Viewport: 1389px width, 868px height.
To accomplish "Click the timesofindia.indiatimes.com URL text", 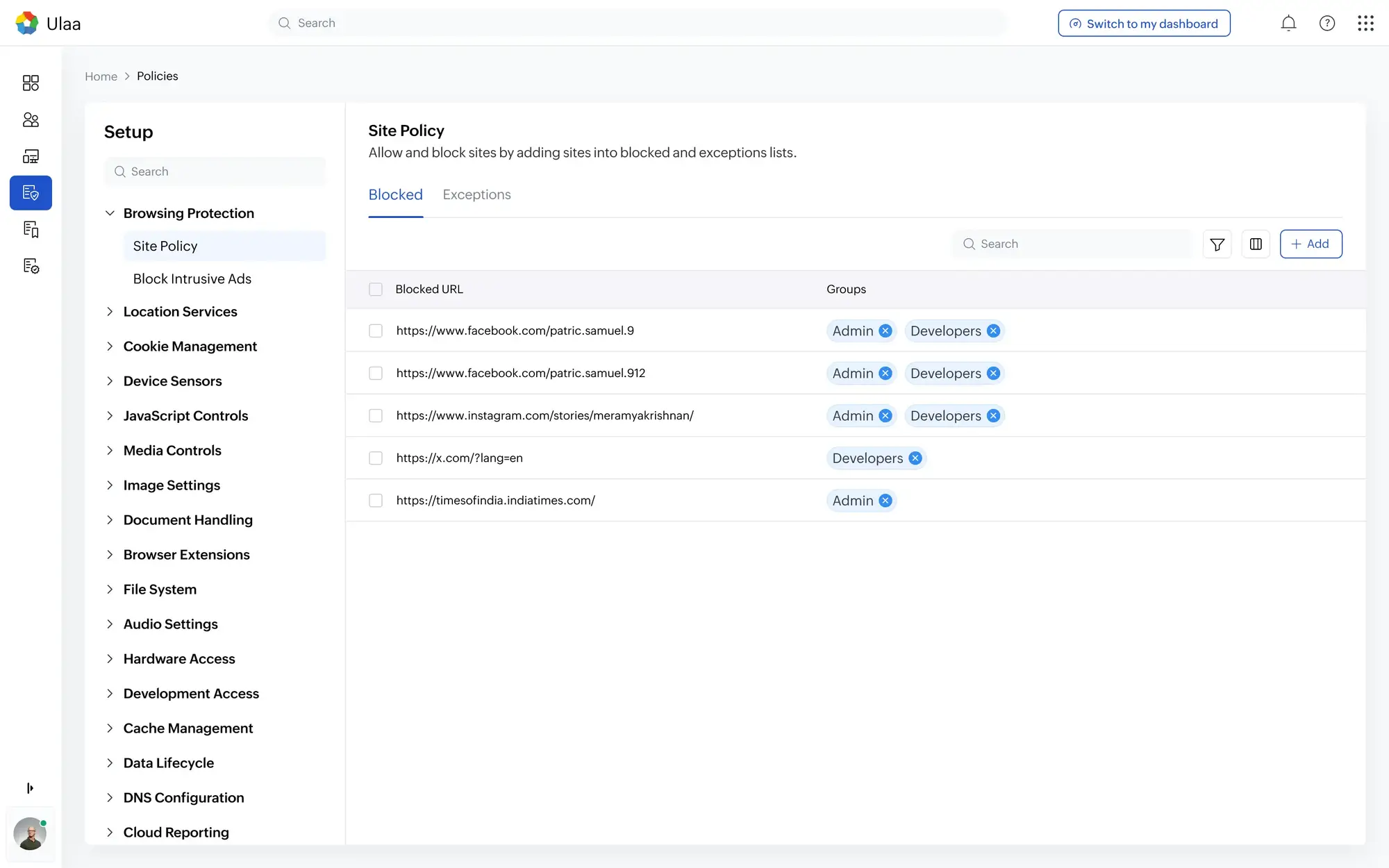I will 495,501.
